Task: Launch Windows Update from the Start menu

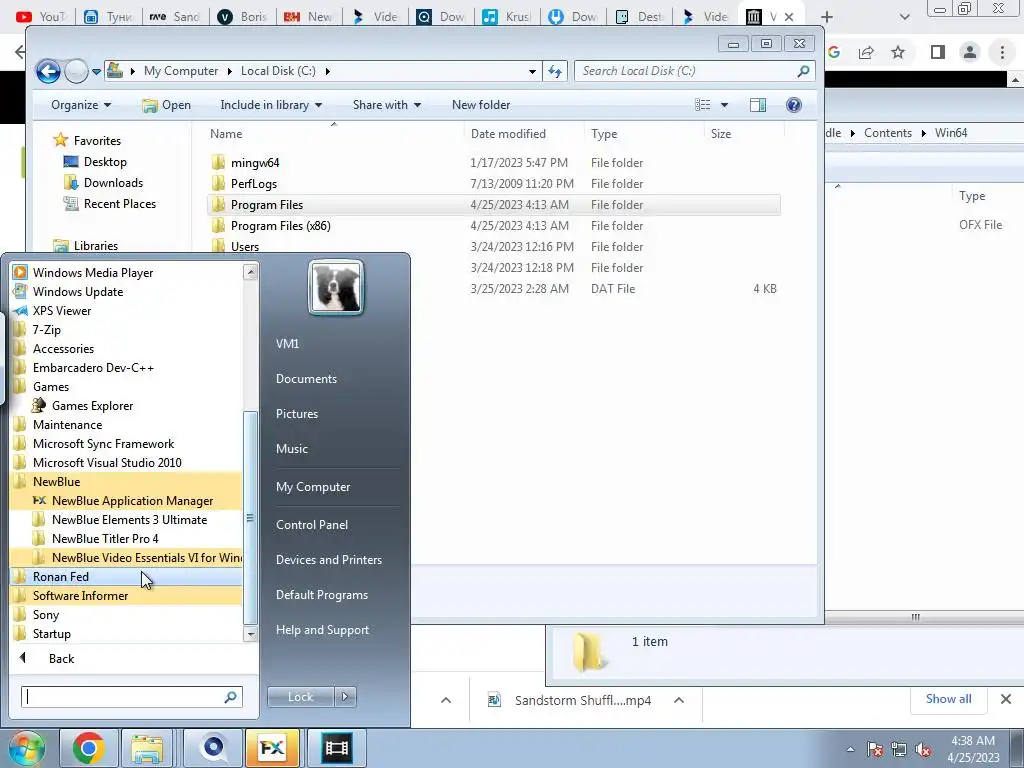Action: click(x=78, y=291)
